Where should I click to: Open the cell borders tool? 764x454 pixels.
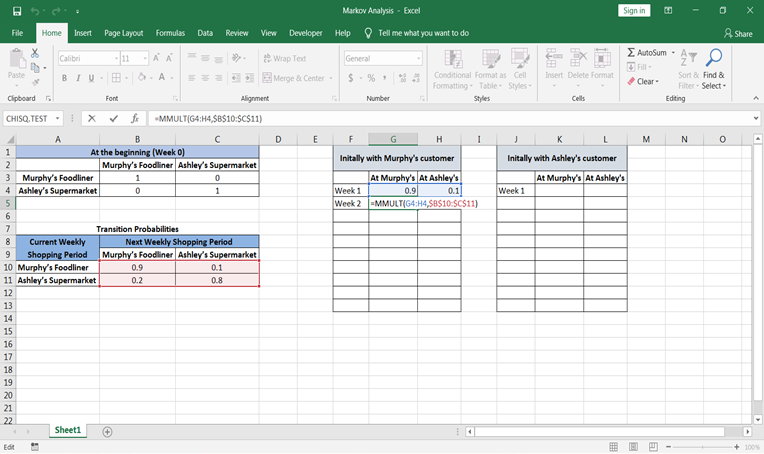116,78
